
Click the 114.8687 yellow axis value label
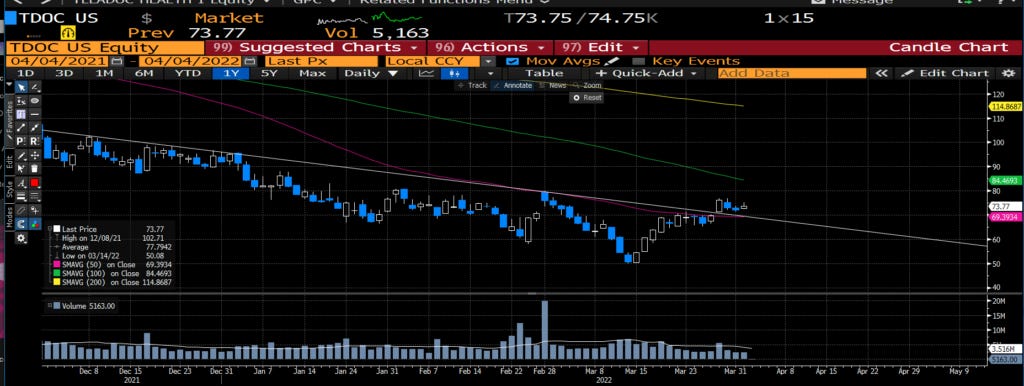coord(1006,106)
